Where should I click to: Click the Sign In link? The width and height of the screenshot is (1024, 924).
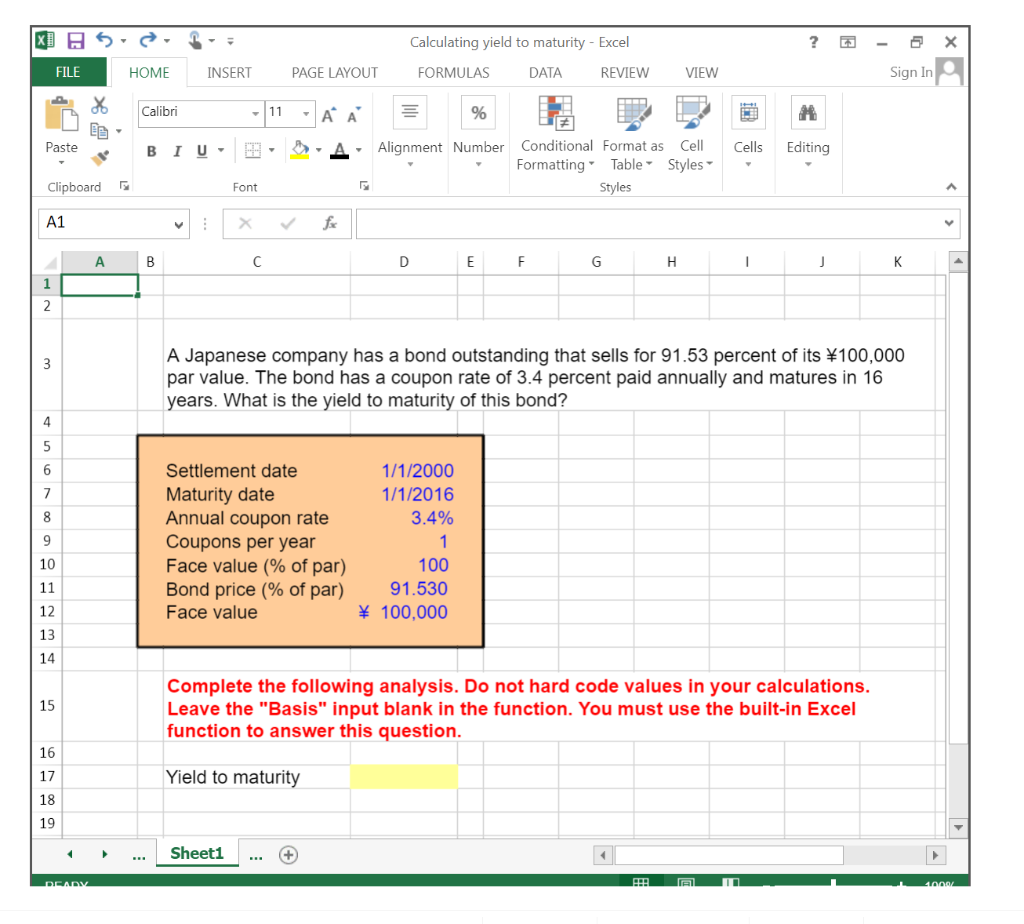(x=911, y=72)
